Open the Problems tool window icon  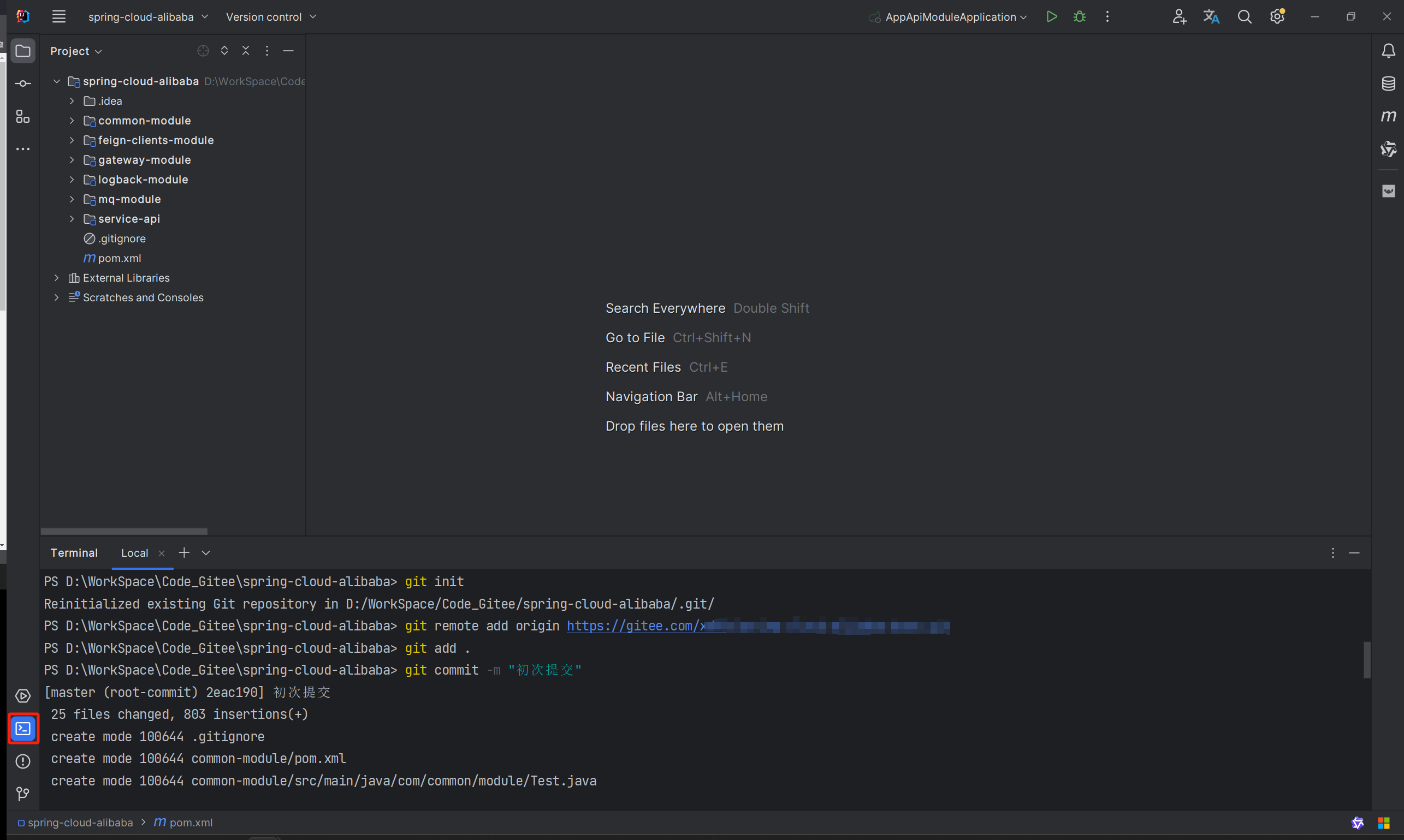(22, 761)
